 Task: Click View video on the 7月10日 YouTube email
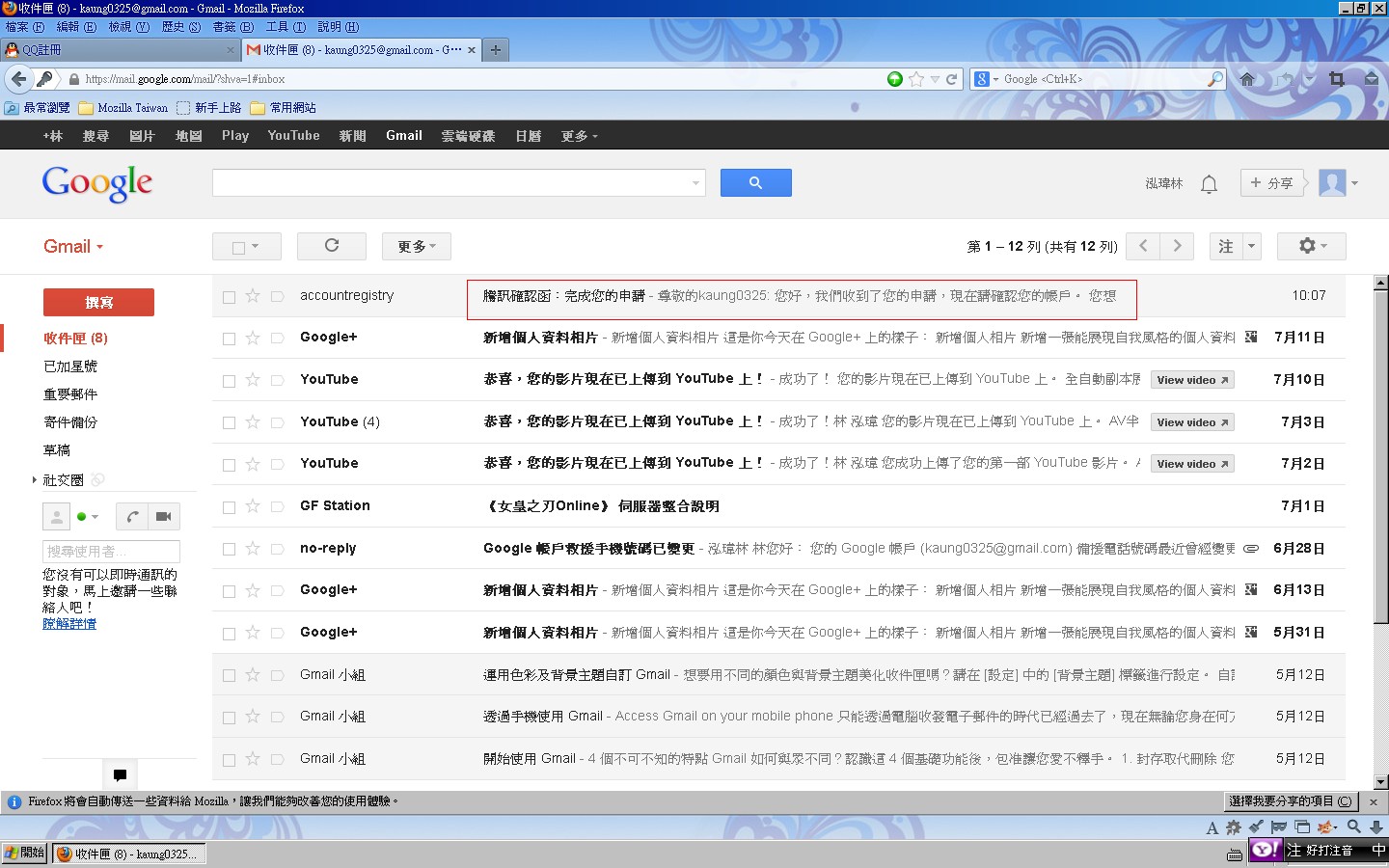(1192, 380)
